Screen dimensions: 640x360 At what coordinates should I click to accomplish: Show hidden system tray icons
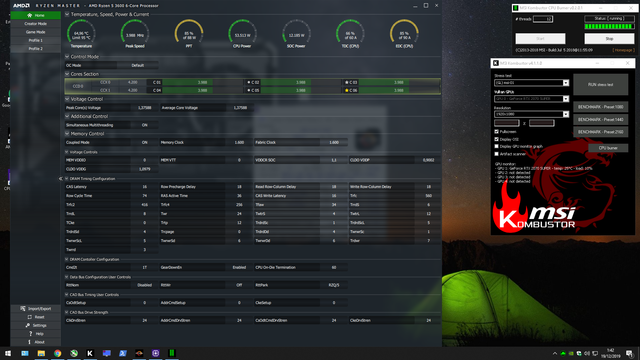[555, 353]
